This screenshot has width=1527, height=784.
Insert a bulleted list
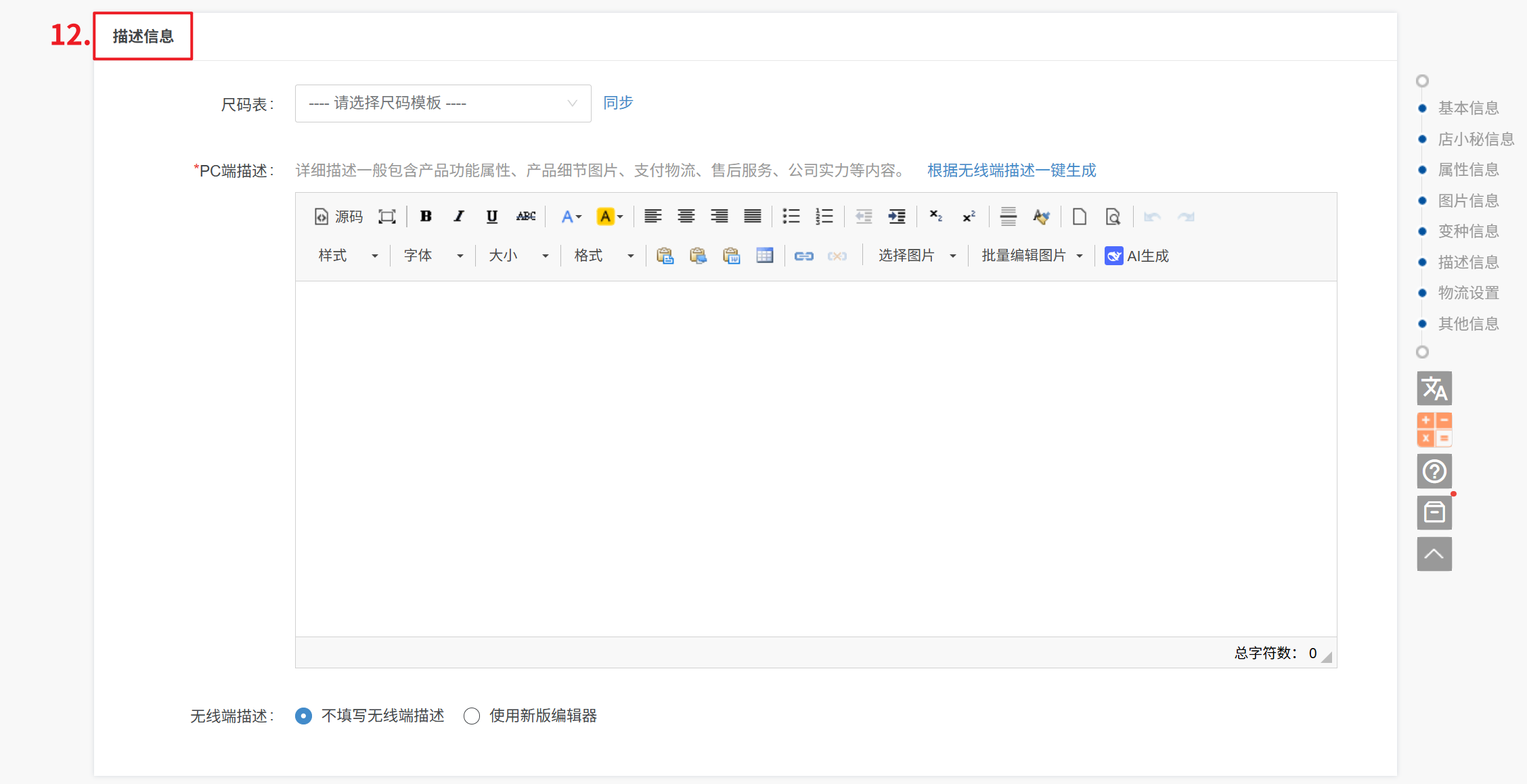(x=791, y=216)
